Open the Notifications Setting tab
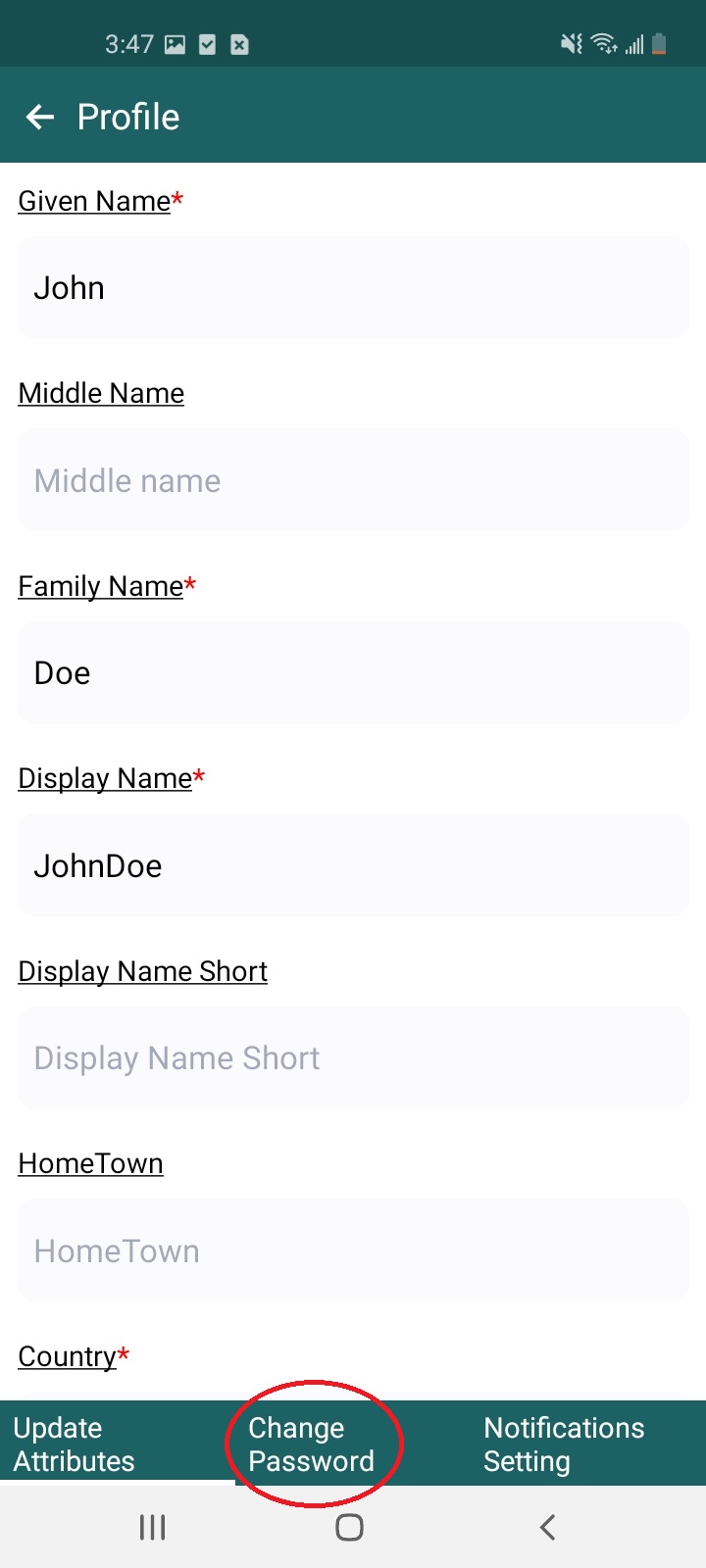The width and height of the screenshot is (706, 1568). tap(564, 1444)
